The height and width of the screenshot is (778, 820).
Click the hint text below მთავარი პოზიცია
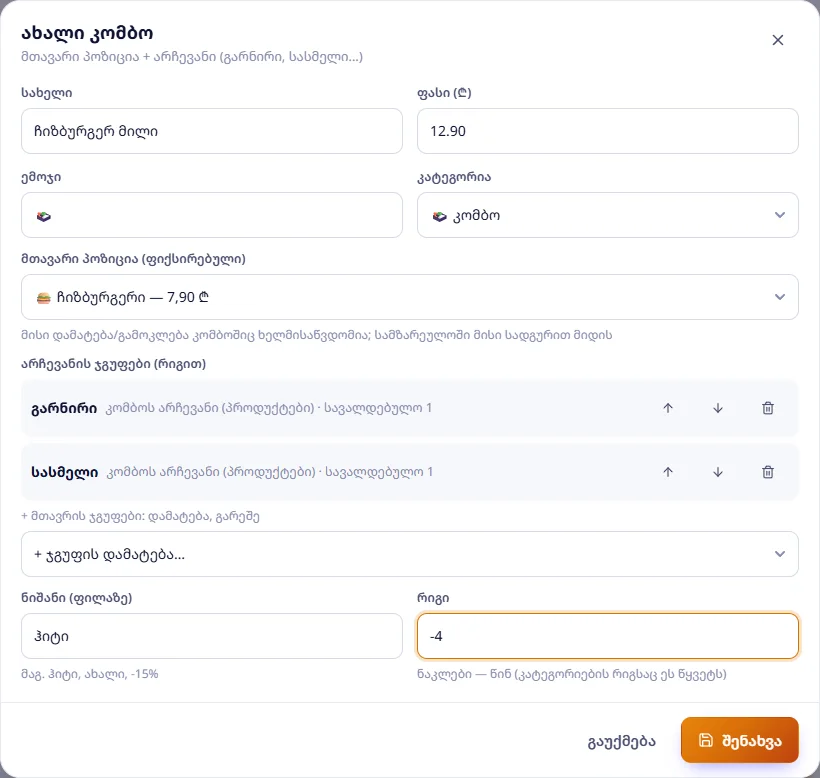pos(316,335)
